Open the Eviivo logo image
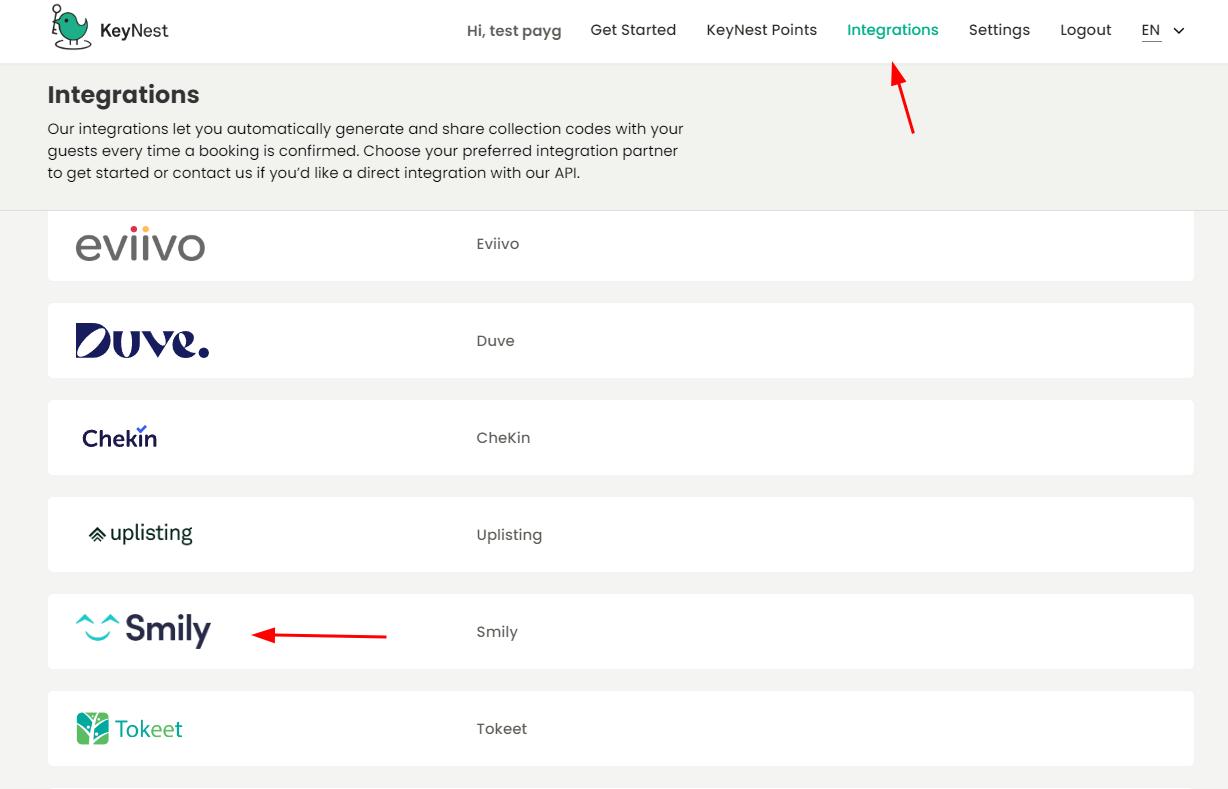1228x789 pixels. (140, 244)
